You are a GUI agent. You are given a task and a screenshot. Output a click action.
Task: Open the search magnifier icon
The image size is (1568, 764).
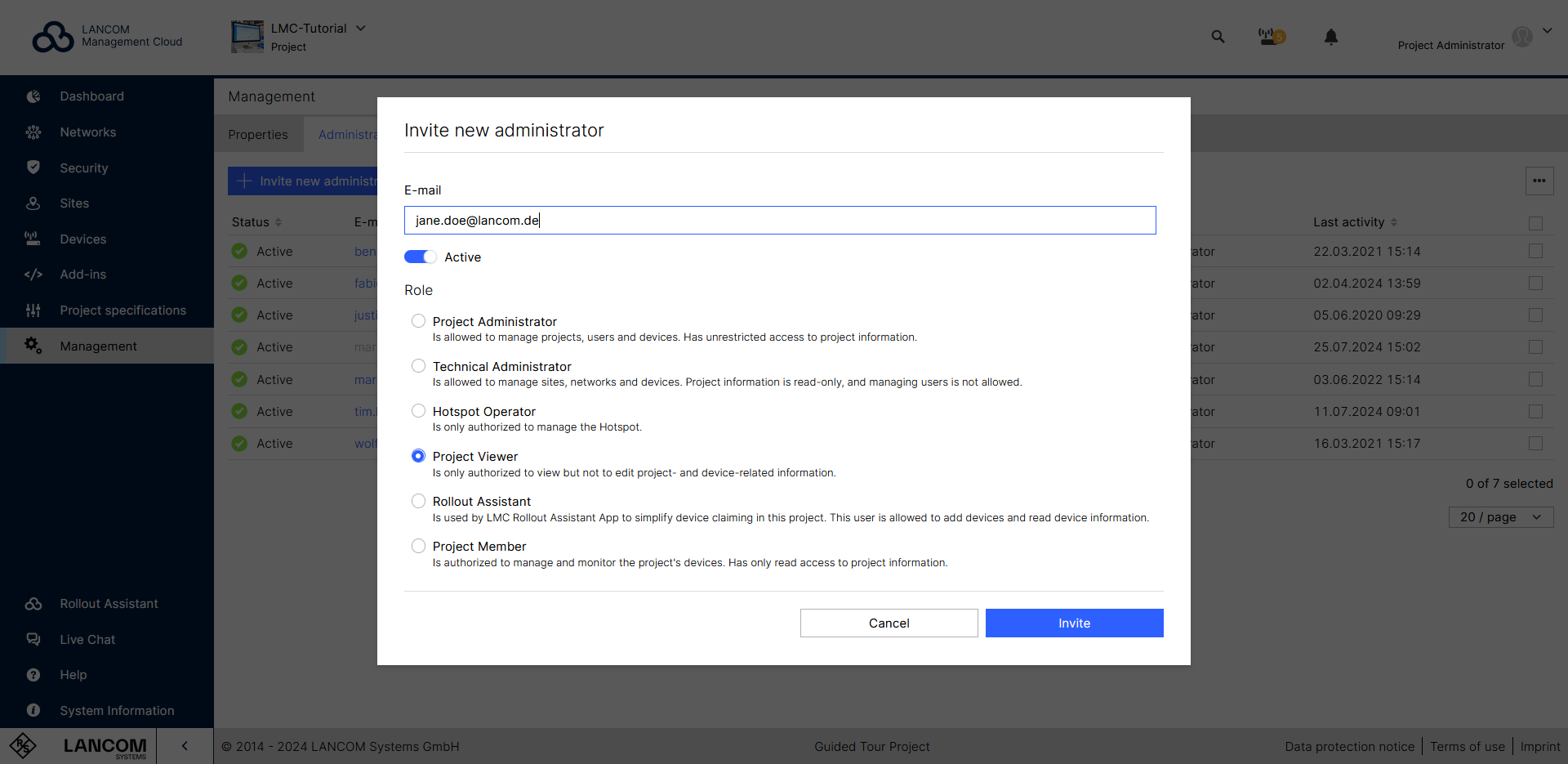pos(1218,37)
